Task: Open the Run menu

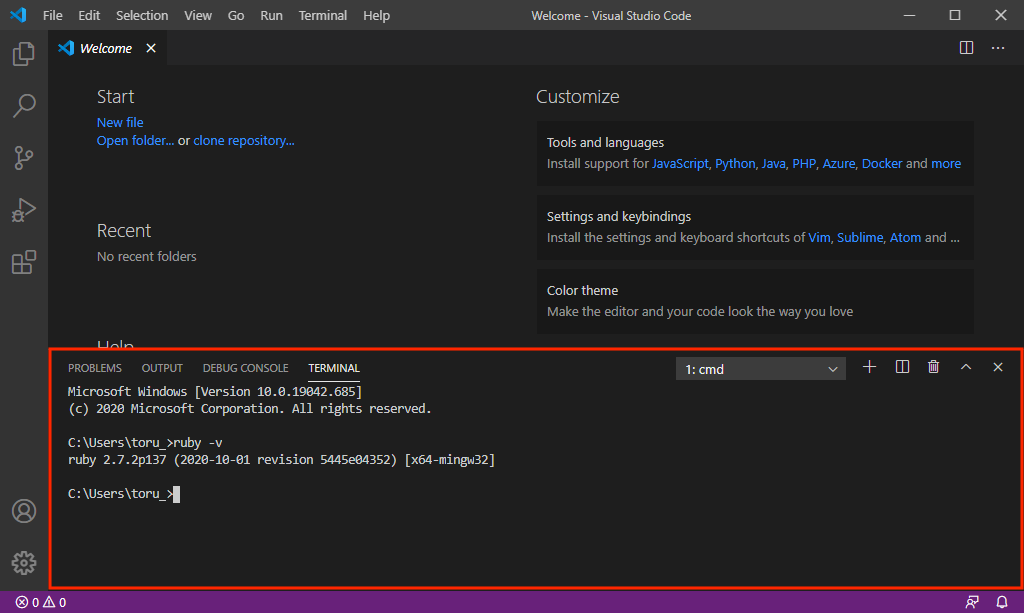Action: coord(272,16)
